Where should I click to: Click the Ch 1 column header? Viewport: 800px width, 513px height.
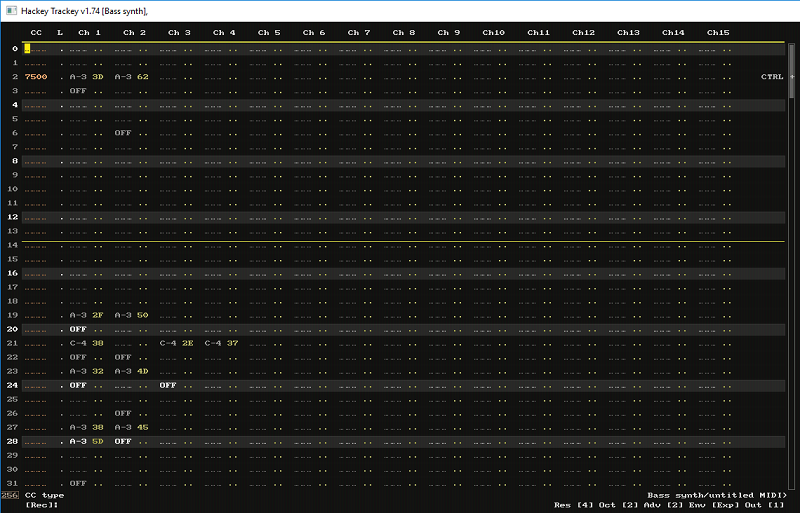coord(89,32)
